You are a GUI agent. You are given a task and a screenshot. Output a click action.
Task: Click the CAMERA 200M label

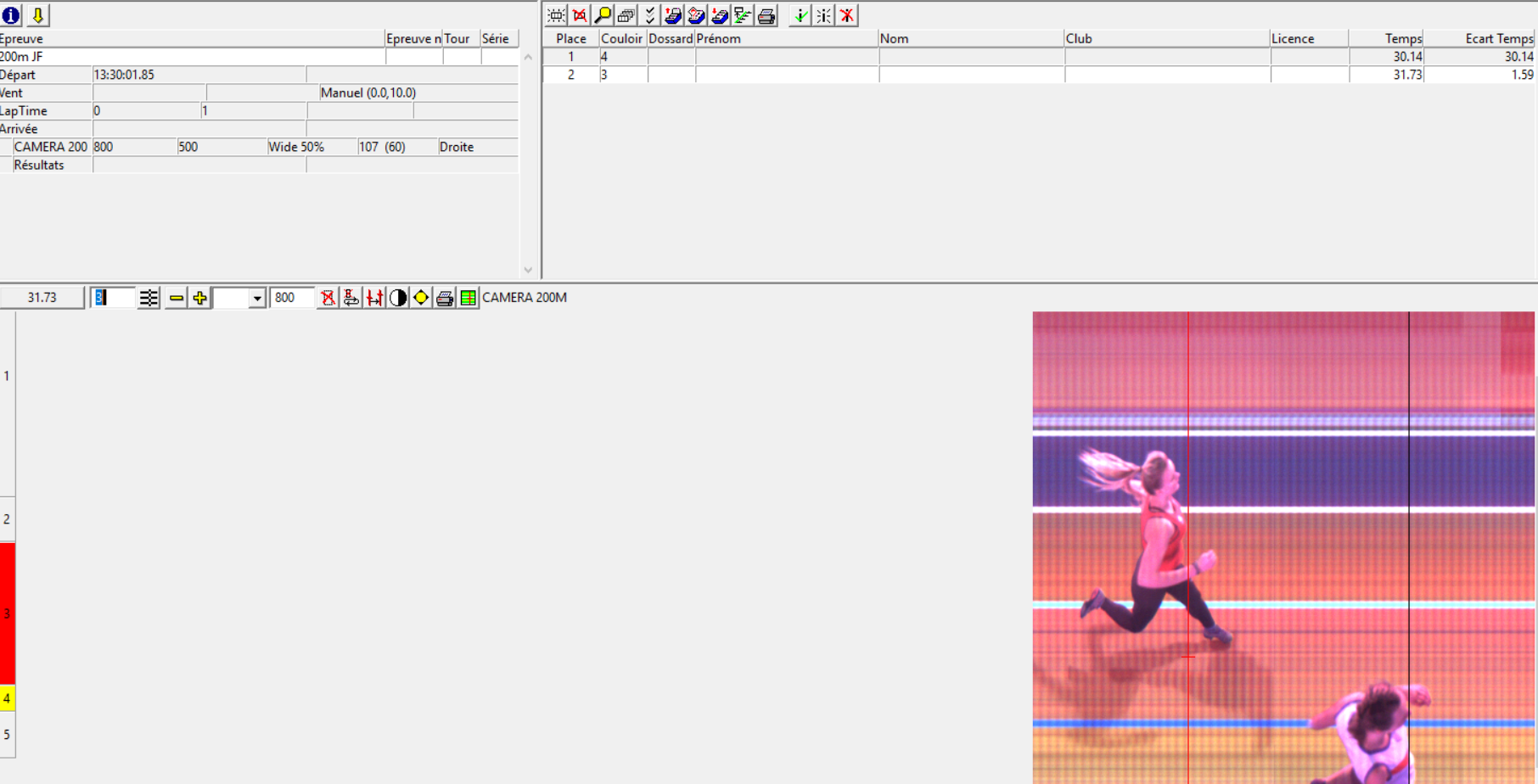525,298
